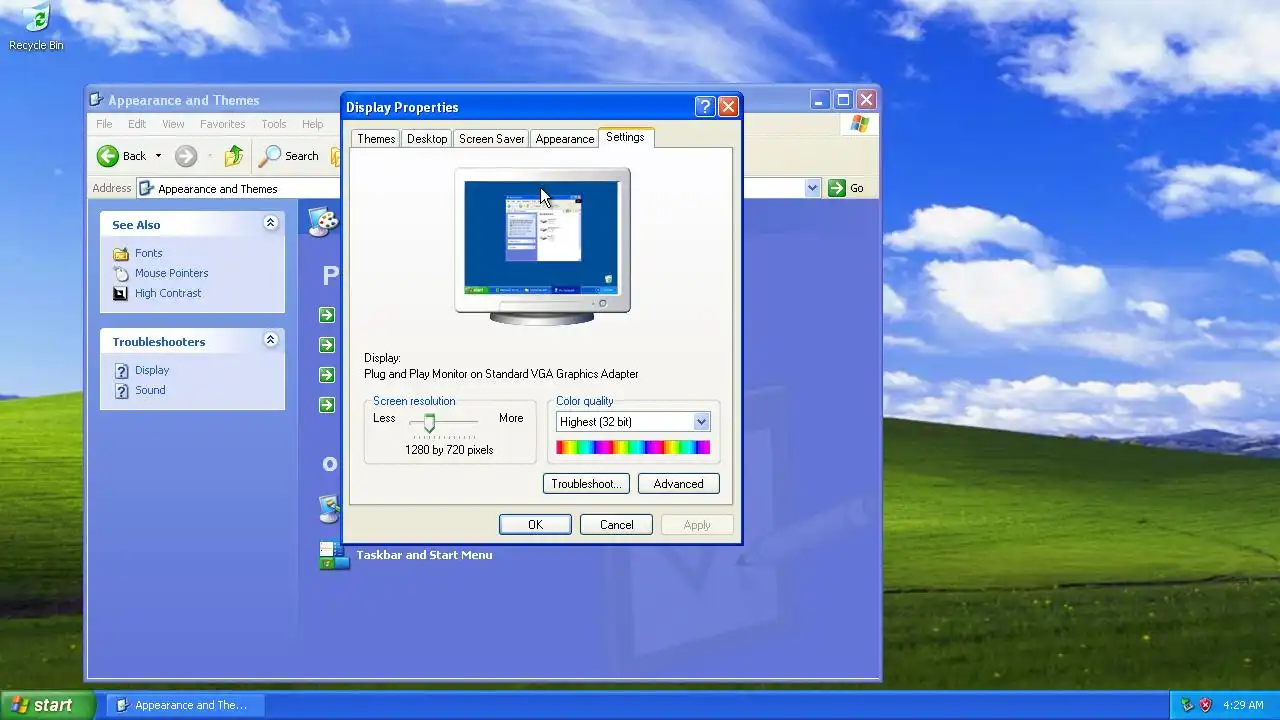Select the Settings tab
This screenshot has width=1280, height=720.
pos(625,137)
